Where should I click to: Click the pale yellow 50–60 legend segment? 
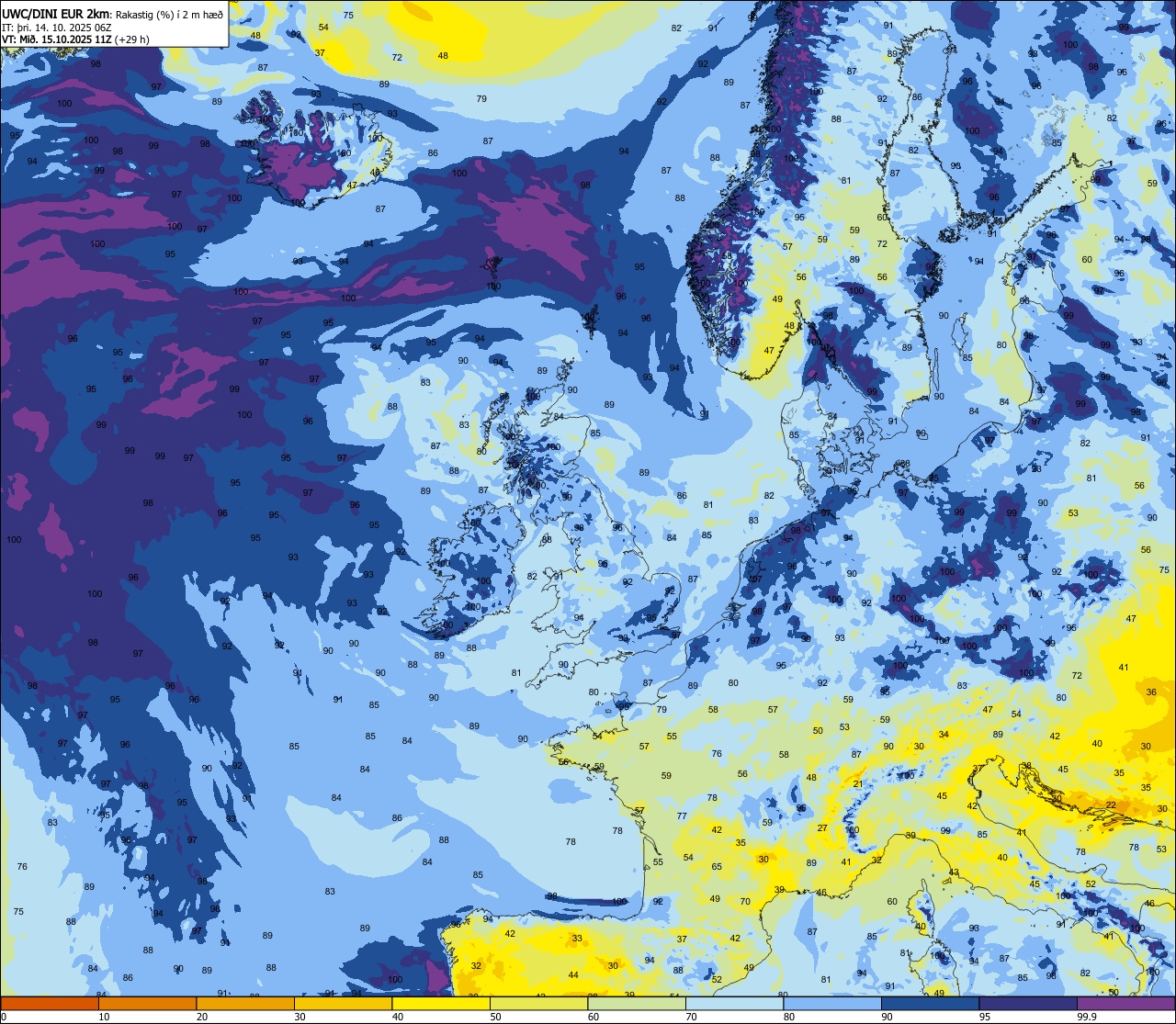538,1003
